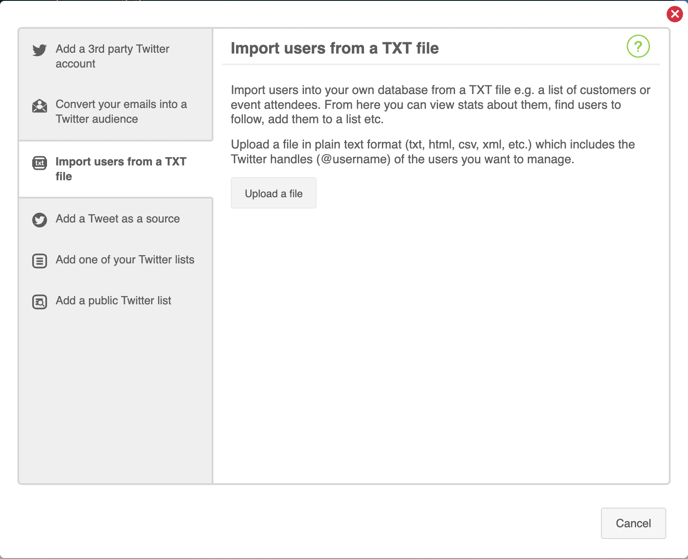Open Add a public Twitter list option
Viewport: 688px width, 559px height.
116,301
